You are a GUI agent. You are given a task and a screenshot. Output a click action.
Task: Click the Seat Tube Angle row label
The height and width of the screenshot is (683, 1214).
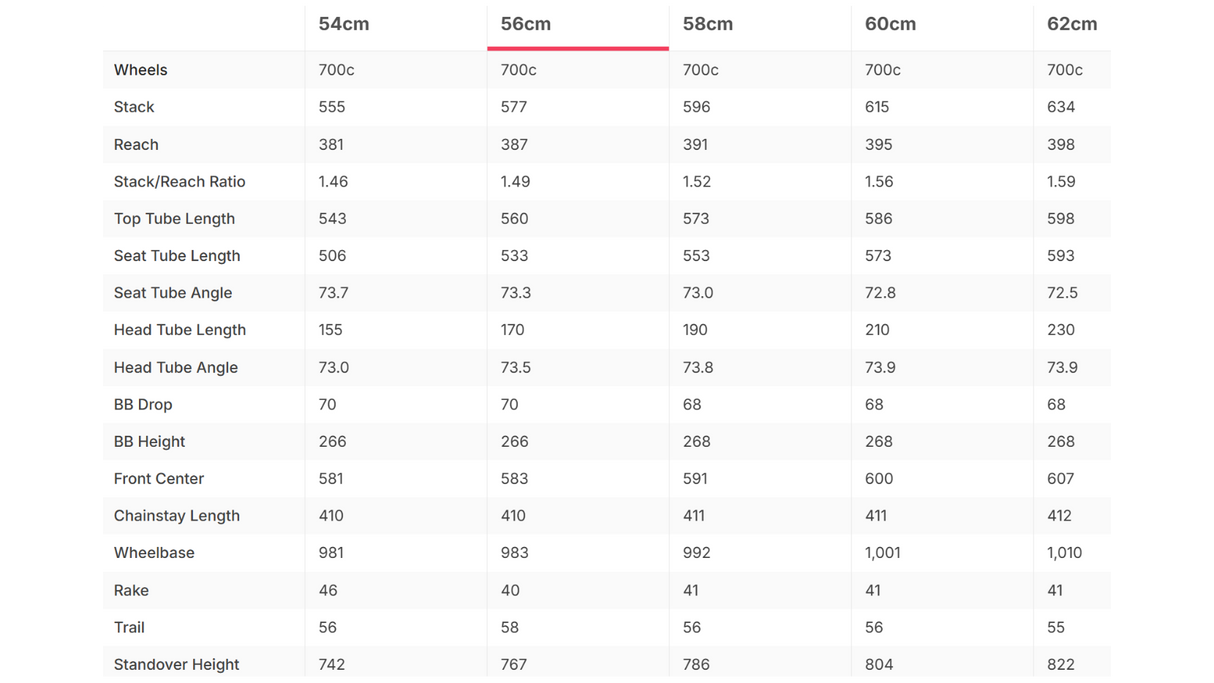click(x=173, y=293)
